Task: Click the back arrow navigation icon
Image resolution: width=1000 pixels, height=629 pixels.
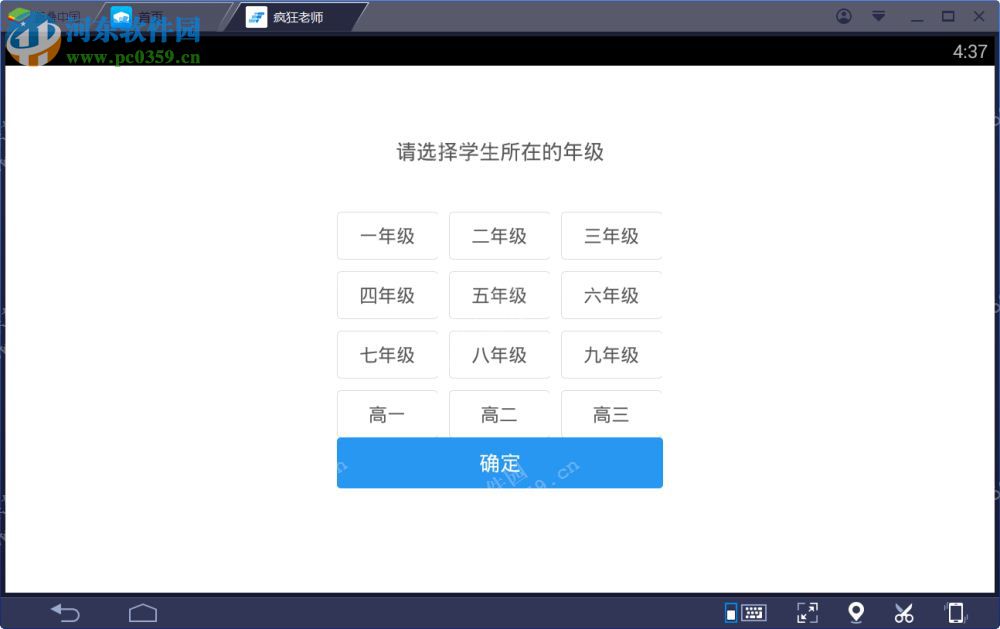Action: pos(65,612)
